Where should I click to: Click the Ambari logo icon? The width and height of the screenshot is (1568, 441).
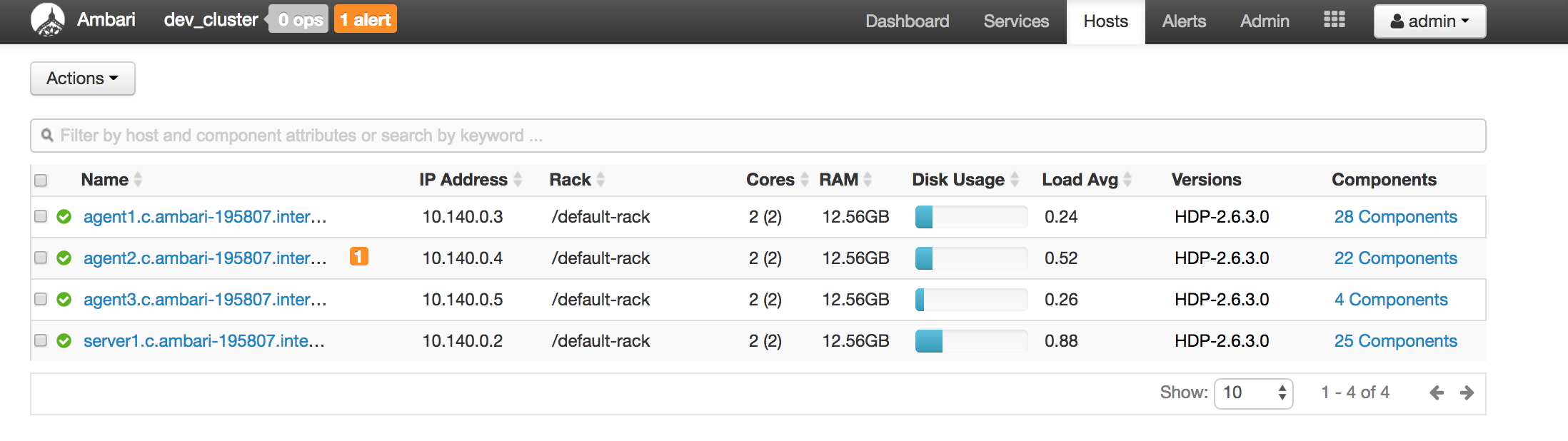tap(48, 20)
